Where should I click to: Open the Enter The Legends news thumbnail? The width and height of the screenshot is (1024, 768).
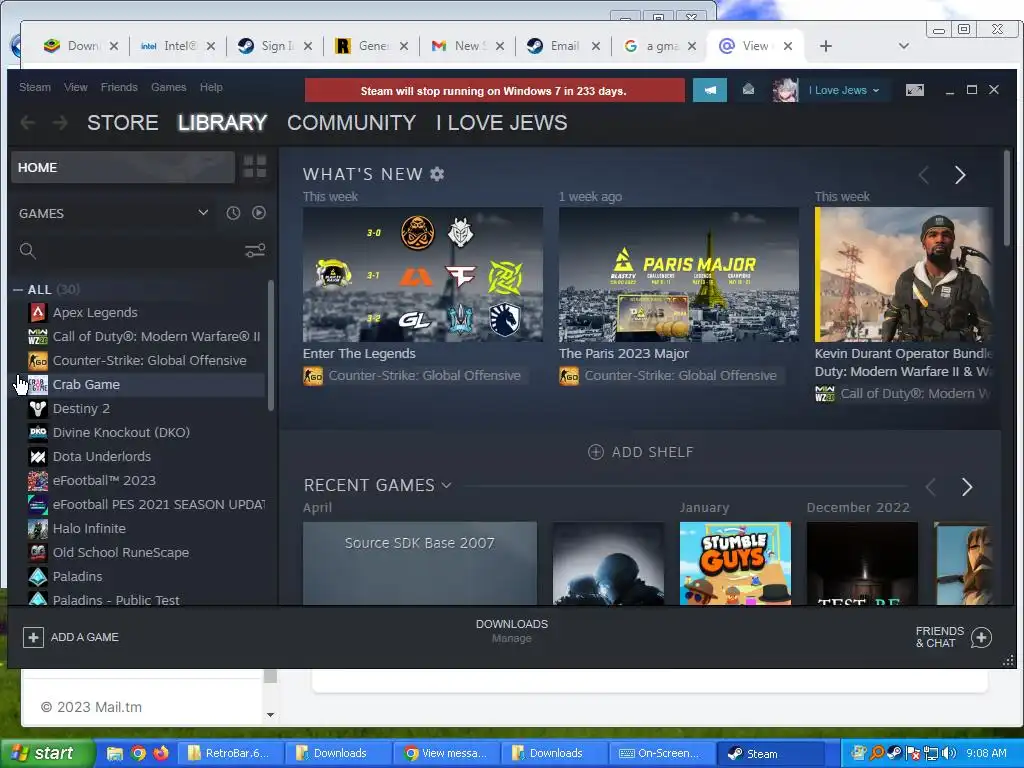click(x=423, y=274)
